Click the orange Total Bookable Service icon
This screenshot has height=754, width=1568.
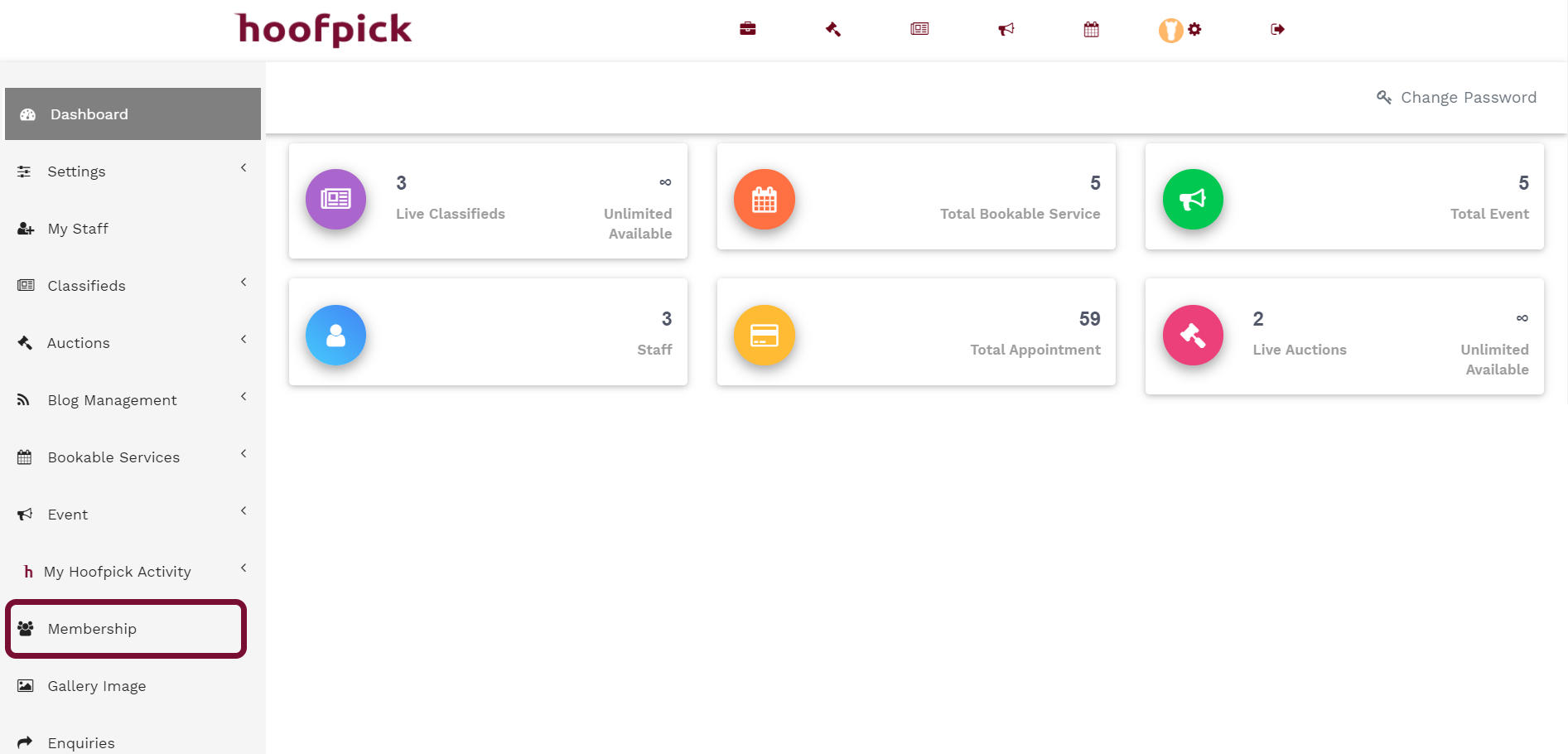pyautogui.click(x=765, y=199)
